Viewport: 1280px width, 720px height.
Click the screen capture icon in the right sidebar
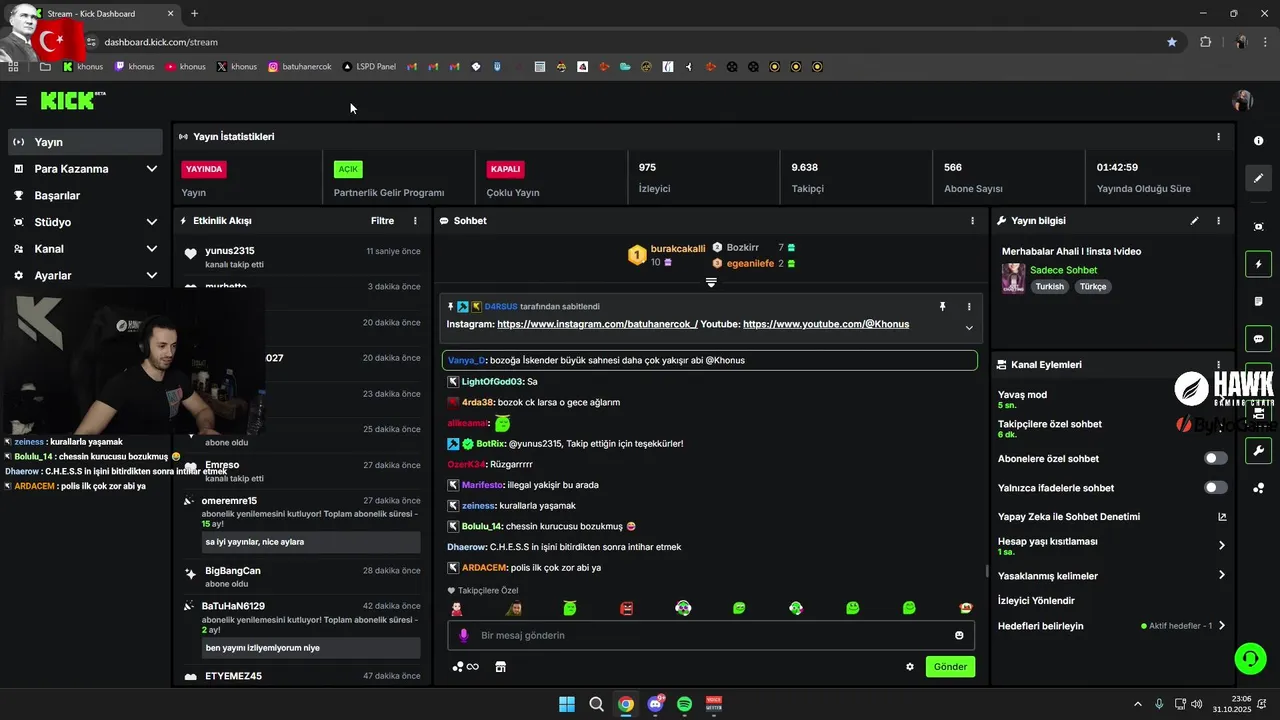point(1258,227)
